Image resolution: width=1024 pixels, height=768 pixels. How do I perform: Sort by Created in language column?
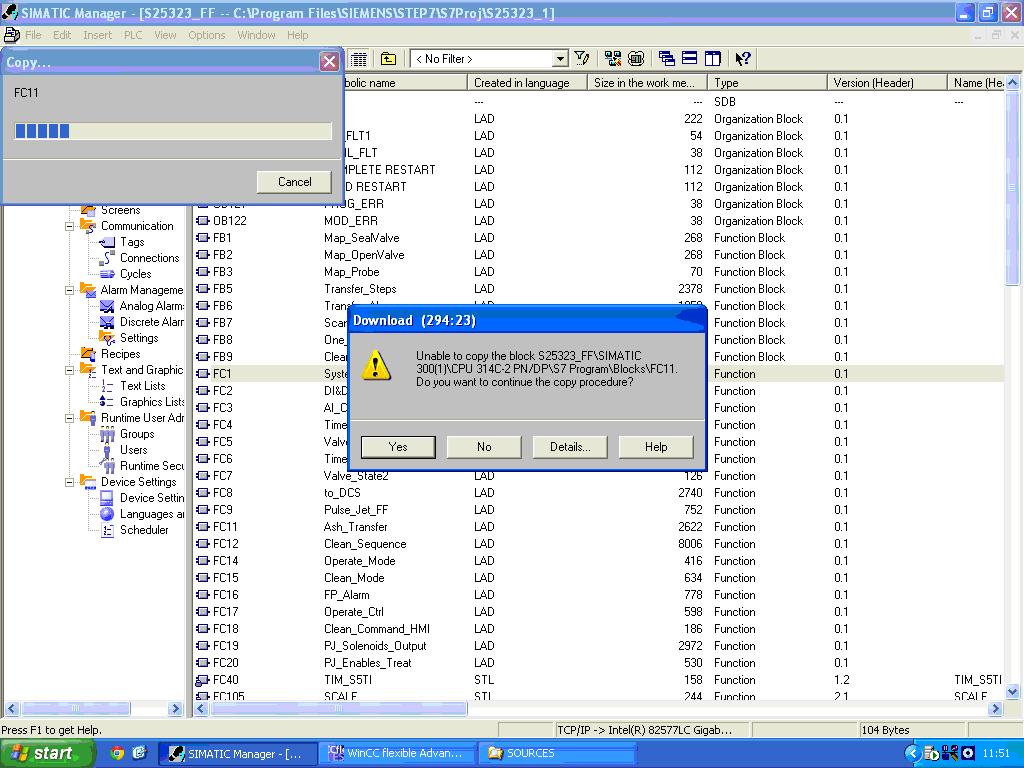click(x=527, y=83)
